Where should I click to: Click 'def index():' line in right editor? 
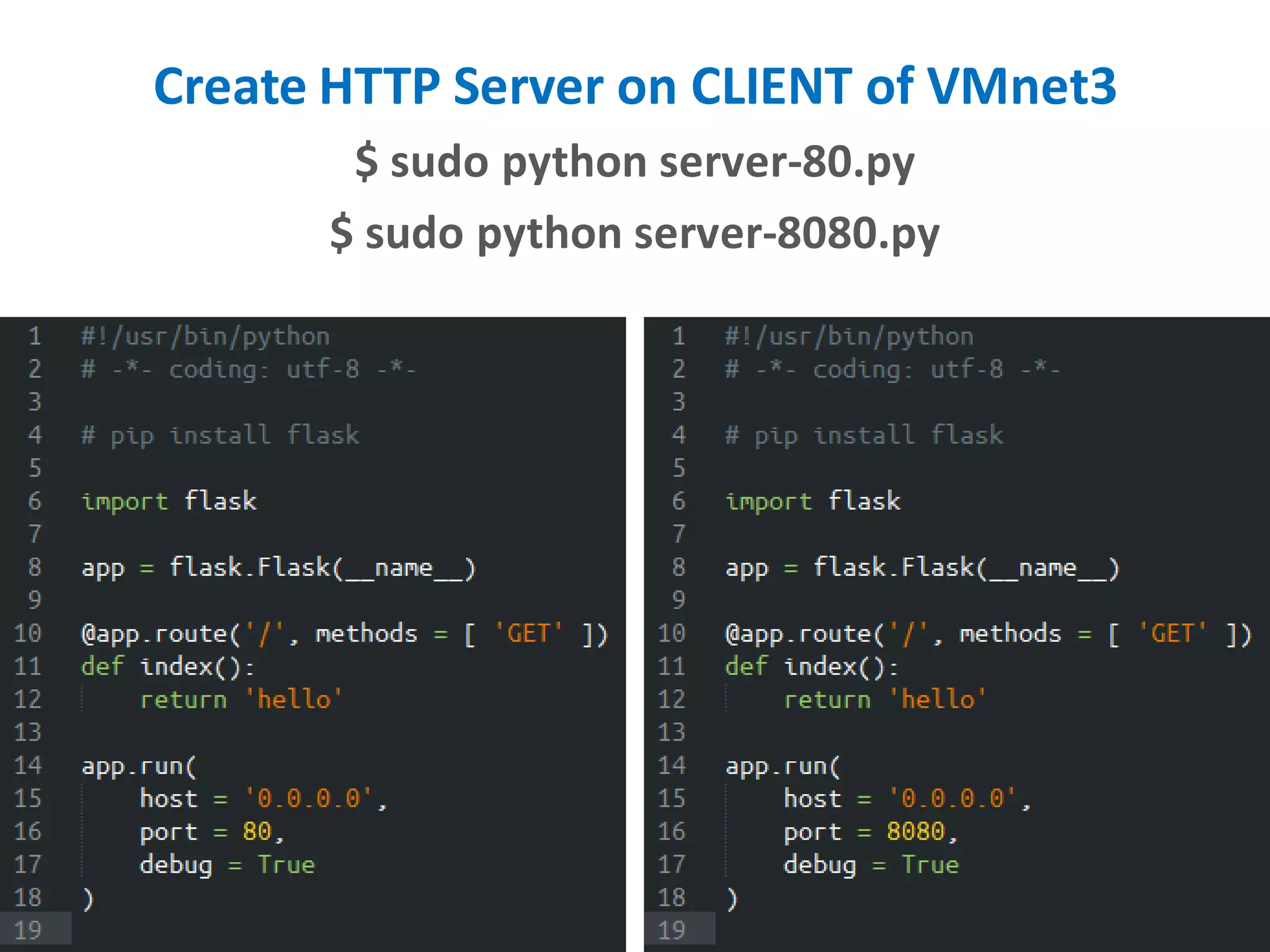[812, 666]
